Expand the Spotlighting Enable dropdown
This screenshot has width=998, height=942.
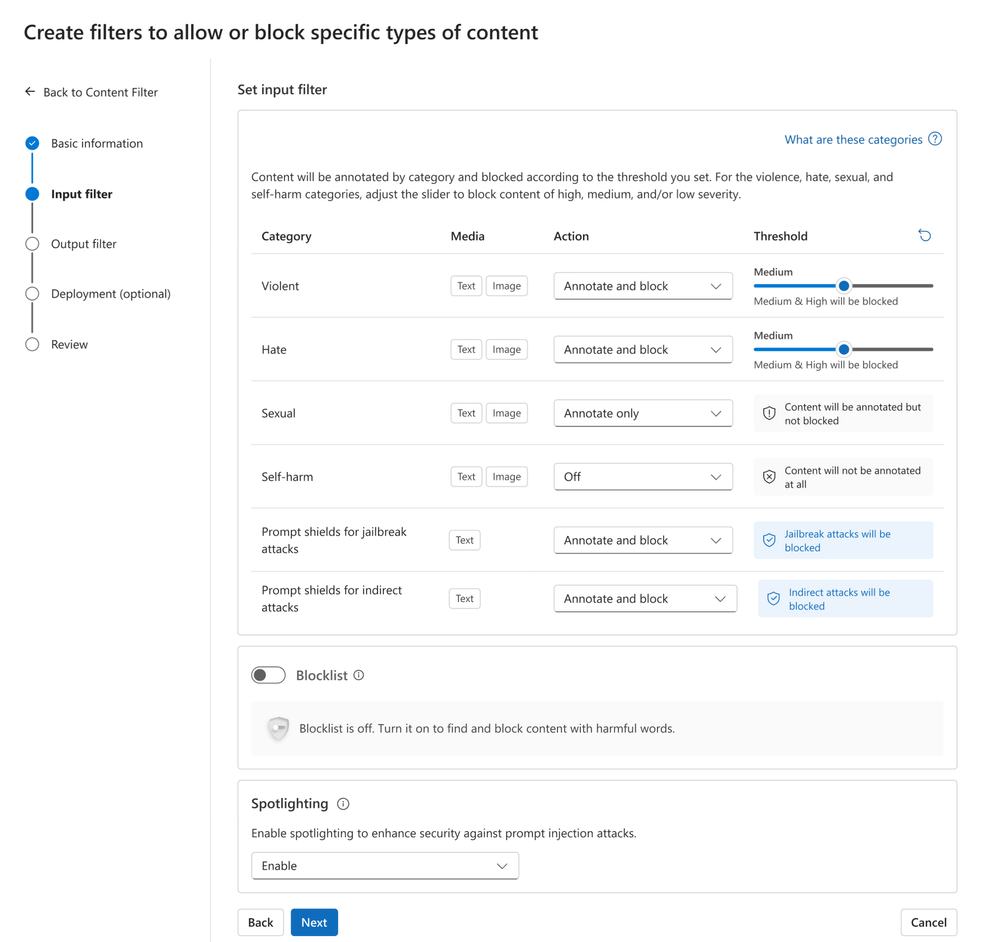(385, 866)
